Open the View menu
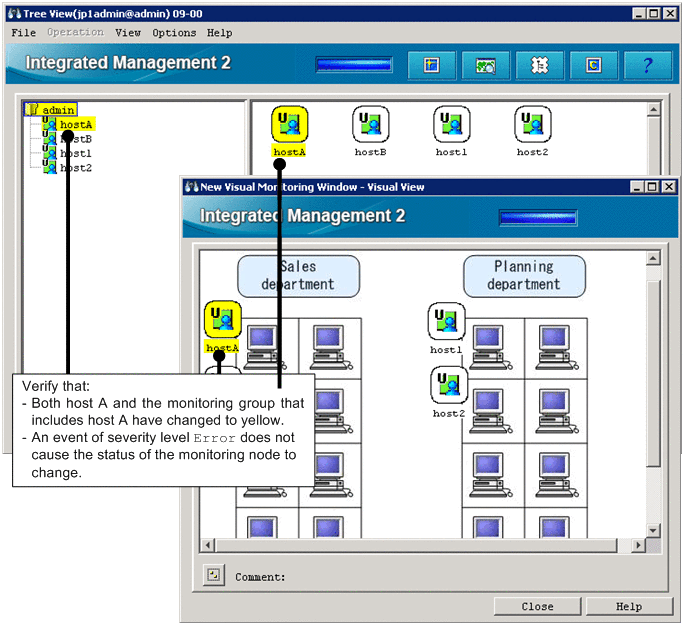The width and height of the screenshot is (685, 627). click(x=128, y=33)
